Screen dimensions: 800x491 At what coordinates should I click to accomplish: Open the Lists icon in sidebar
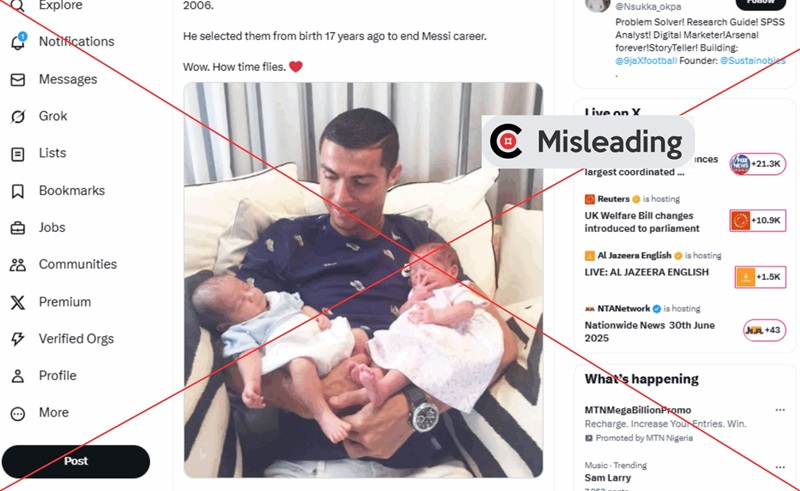pos(18,154)
